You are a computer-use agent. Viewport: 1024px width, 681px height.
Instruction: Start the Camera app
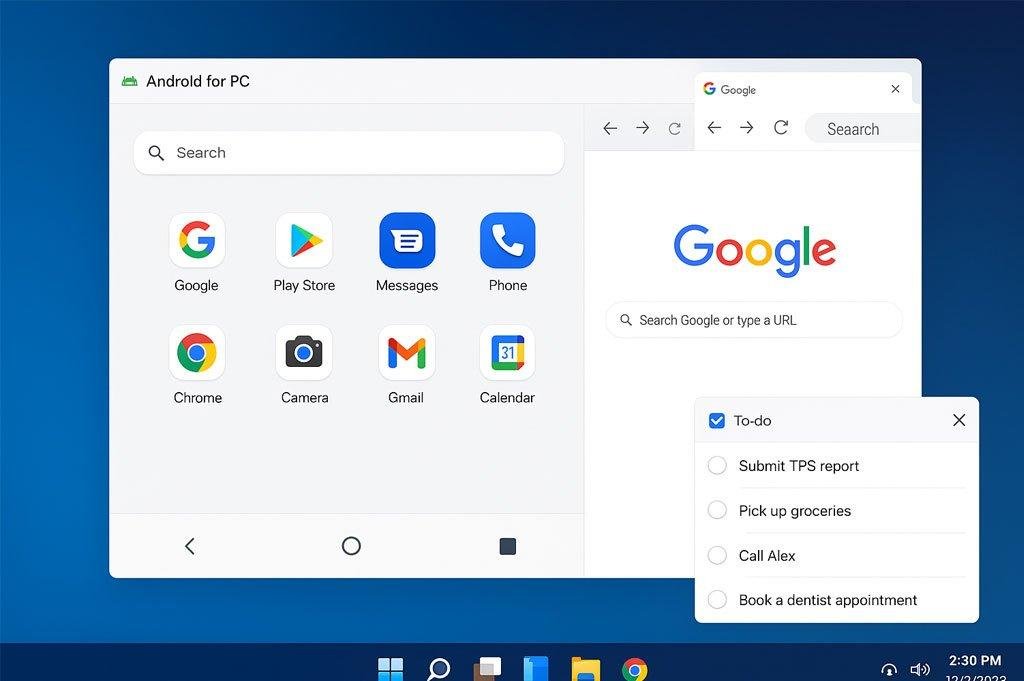click(304, 352)
